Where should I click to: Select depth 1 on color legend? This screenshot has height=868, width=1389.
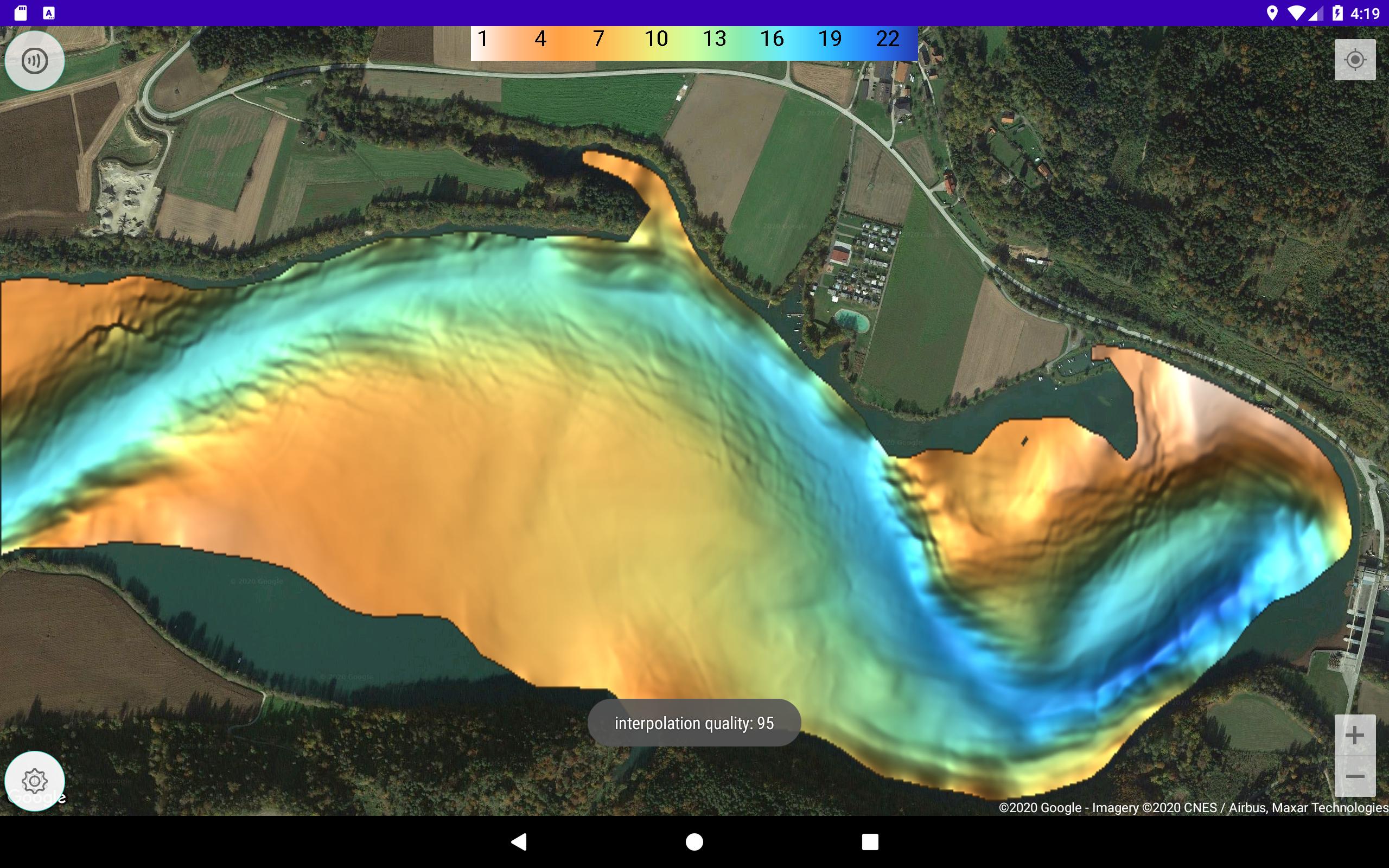click(482, 39)
